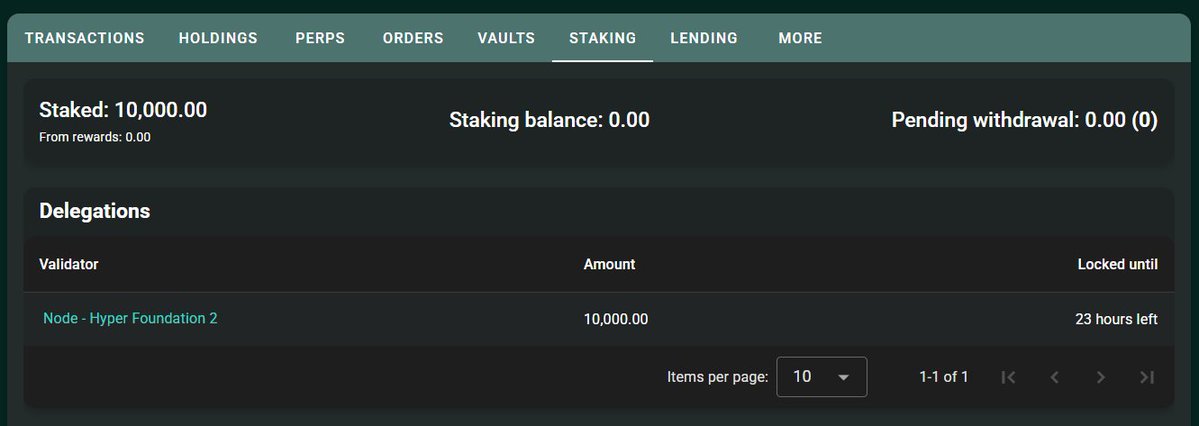Open Node - Hyper Foundation 2 validator link
This screenshot has width=1199, height=426.
(130, 318)
